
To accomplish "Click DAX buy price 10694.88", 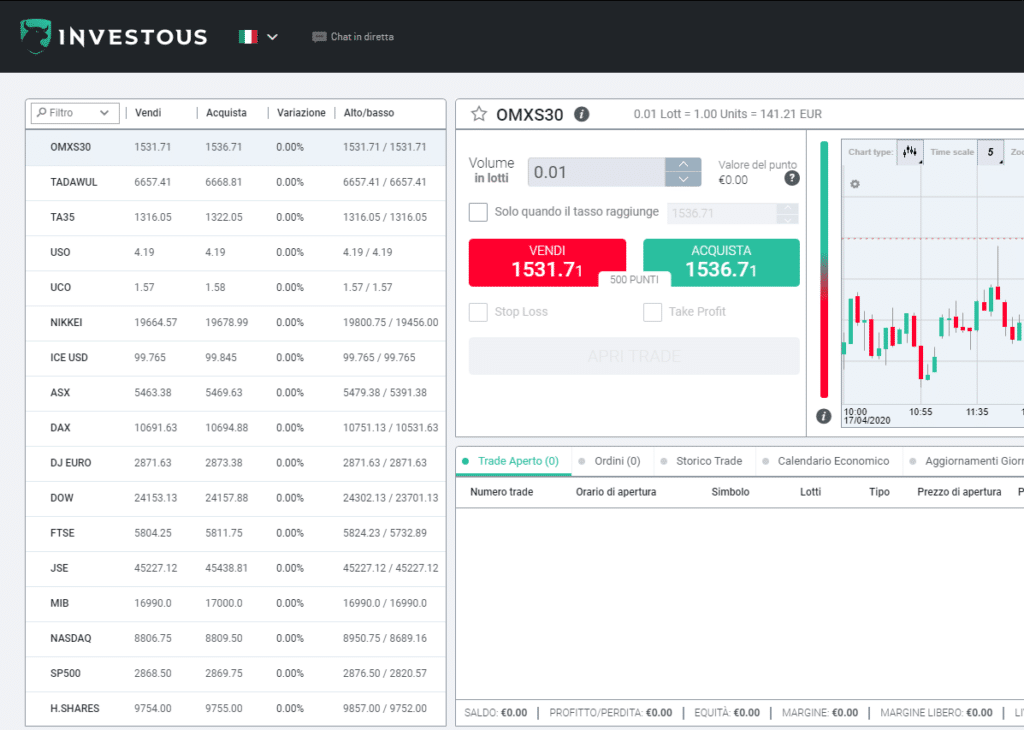I will click(227, 428).
